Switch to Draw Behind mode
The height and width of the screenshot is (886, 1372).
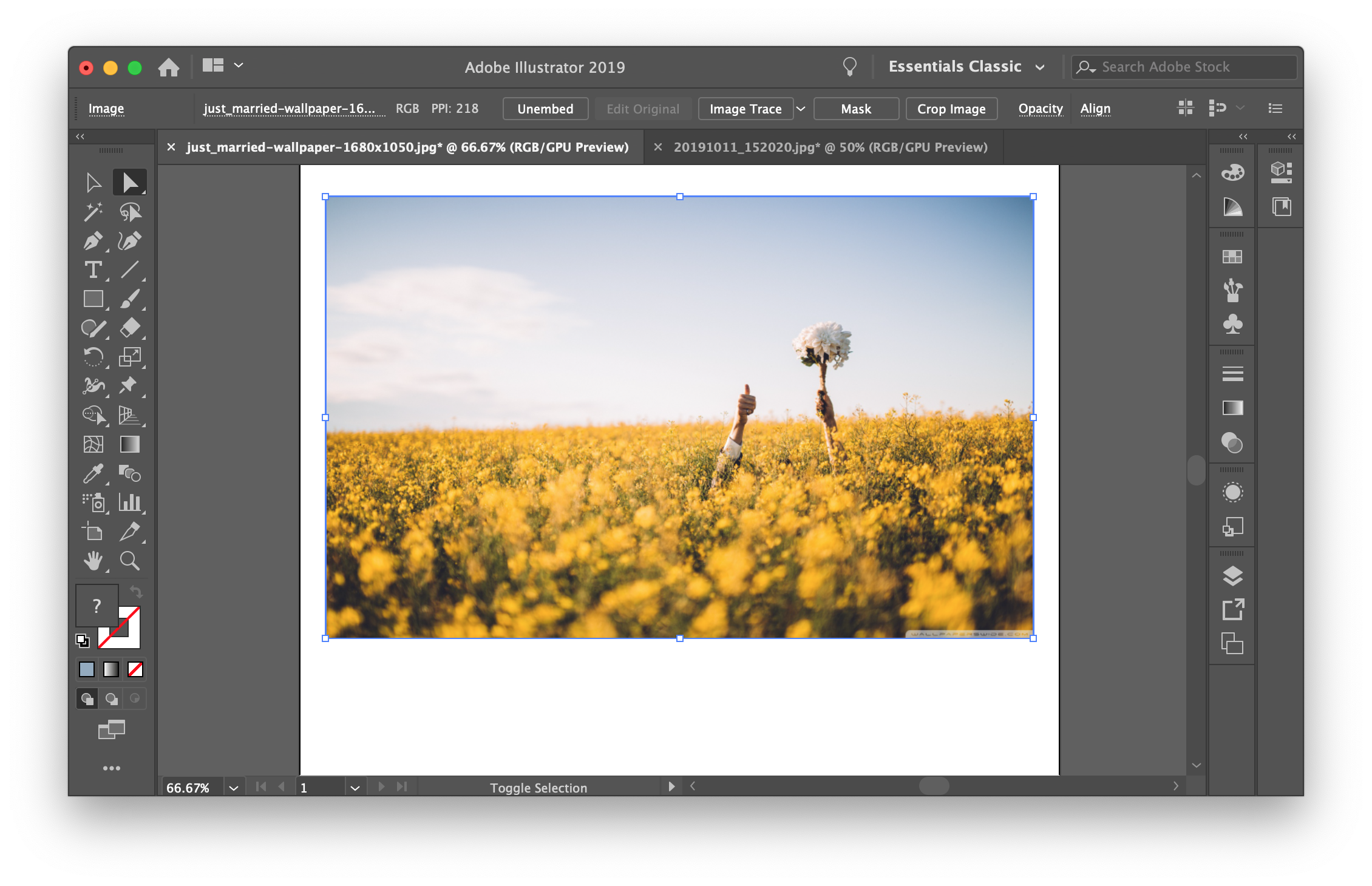tap(111, 698)
